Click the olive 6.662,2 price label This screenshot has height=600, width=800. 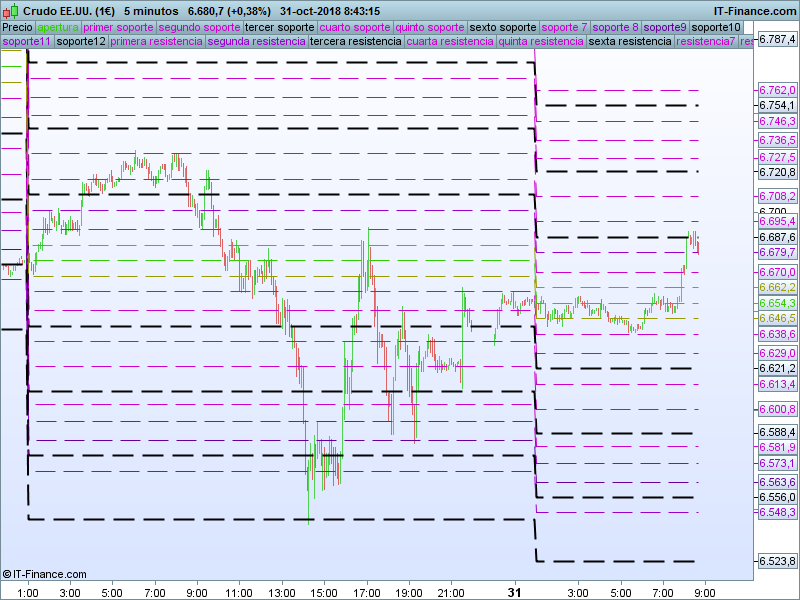tap(777, 288)
